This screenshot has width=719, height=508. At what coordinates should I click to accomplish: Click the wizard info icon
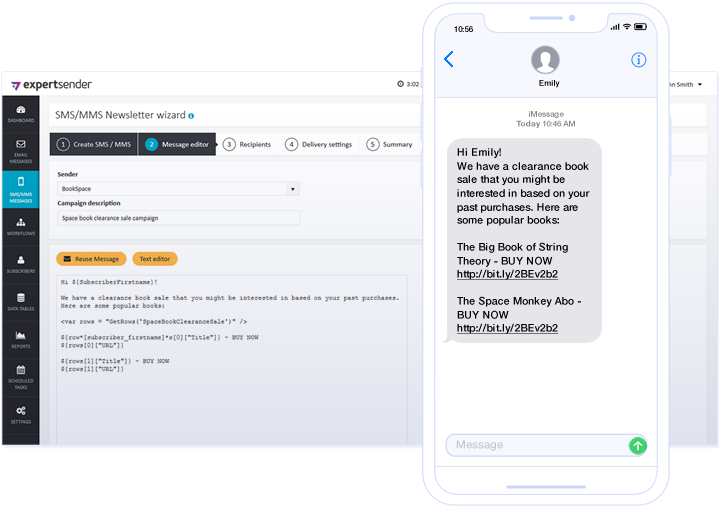click(191, 116)
